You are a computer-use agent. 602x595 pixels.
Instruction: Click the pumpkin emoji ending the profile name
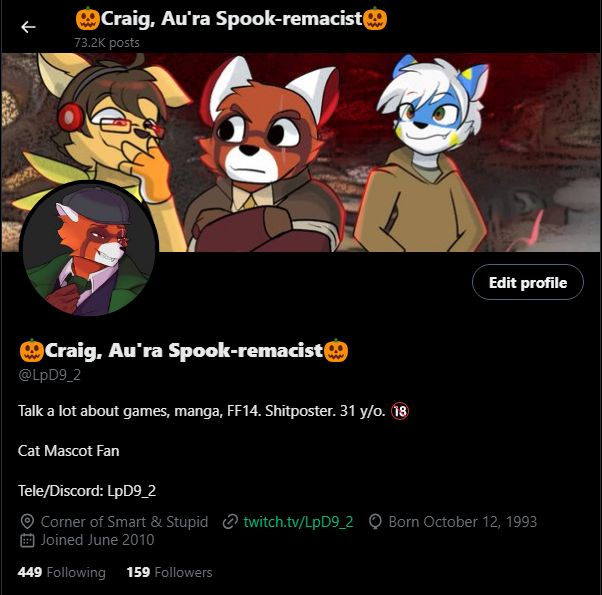point(336,350)
